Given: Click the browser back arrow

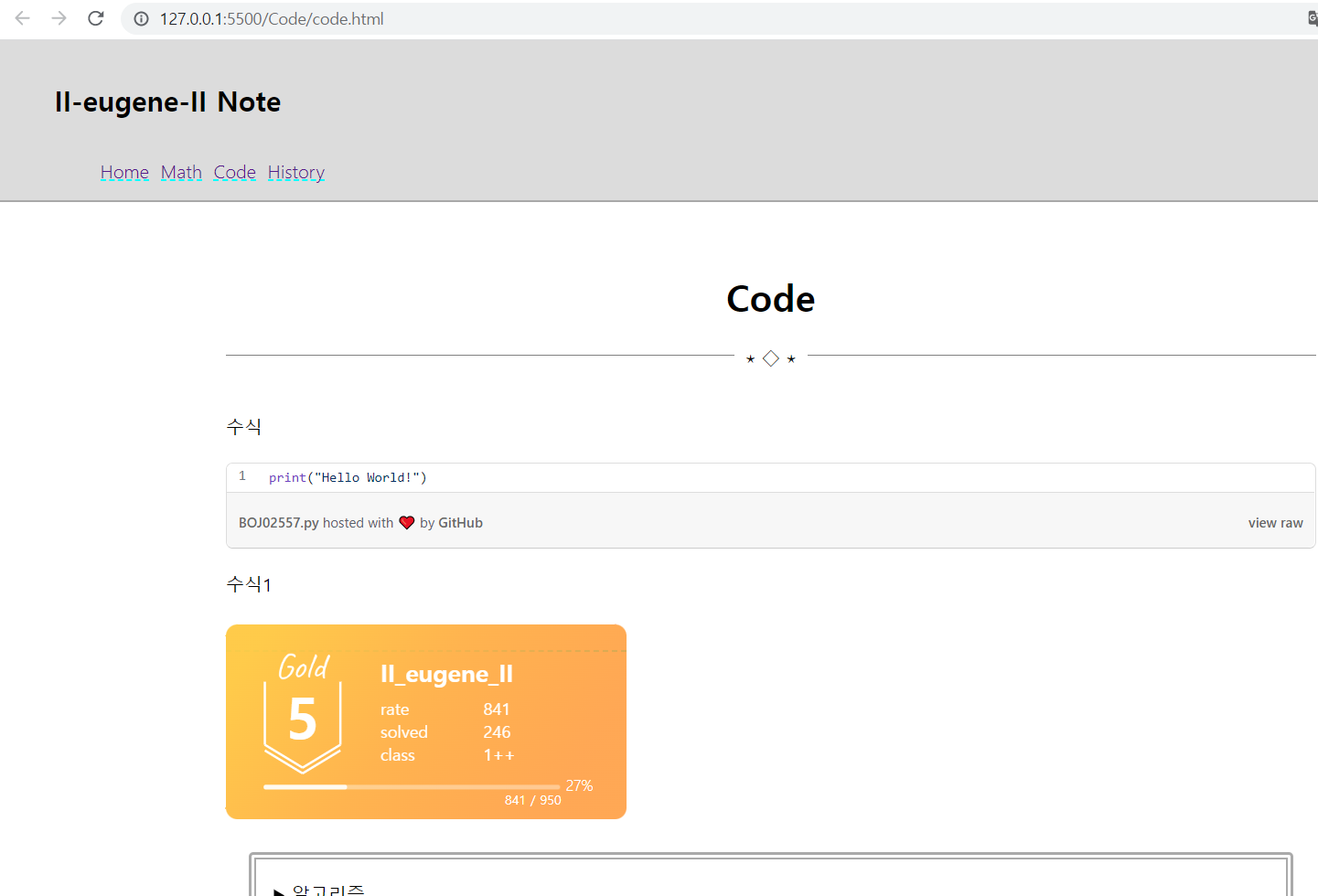Looking at the screenshot, I should [x=23, y=18].
